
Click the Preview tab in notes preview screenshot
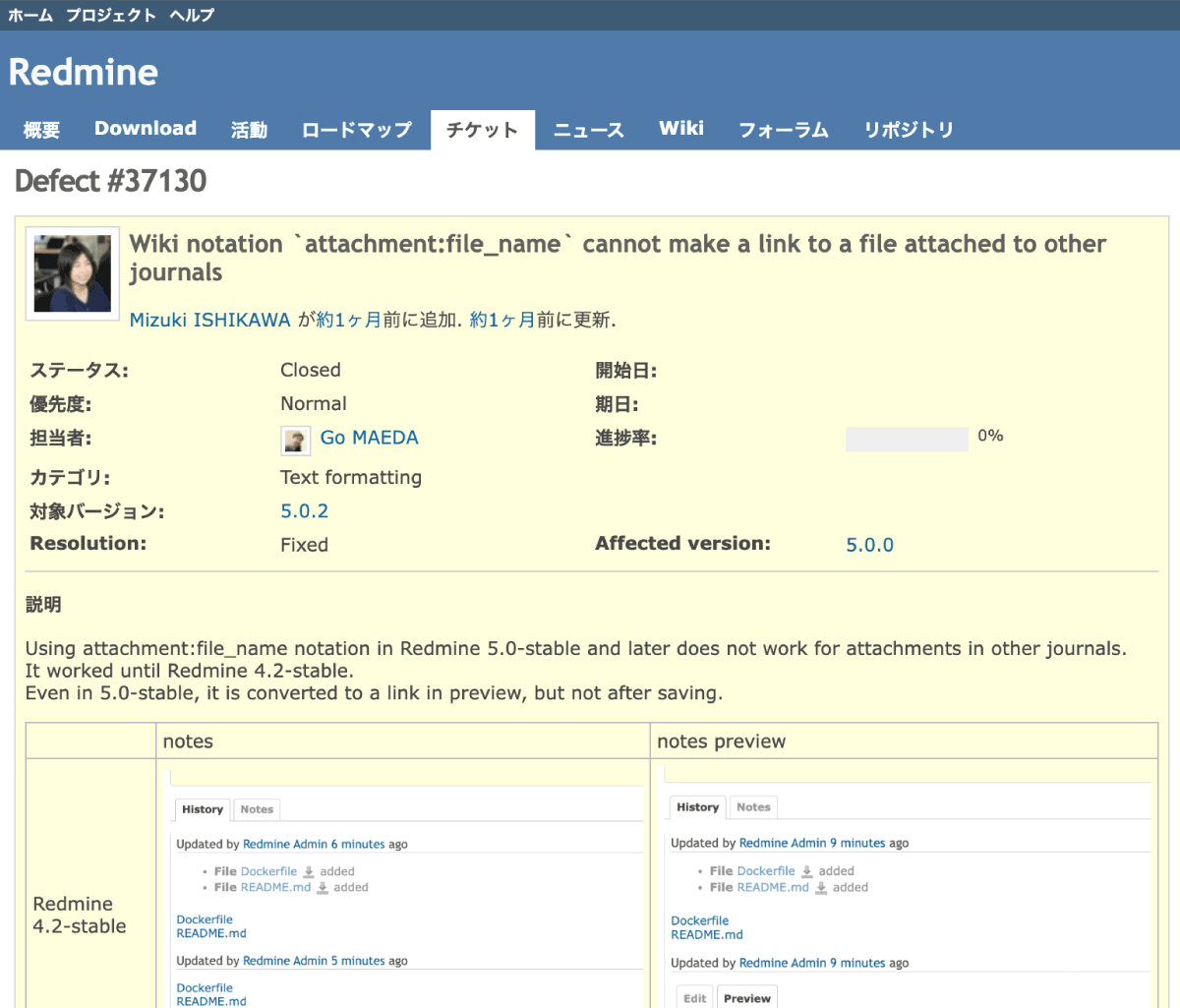tap(747, 997)
